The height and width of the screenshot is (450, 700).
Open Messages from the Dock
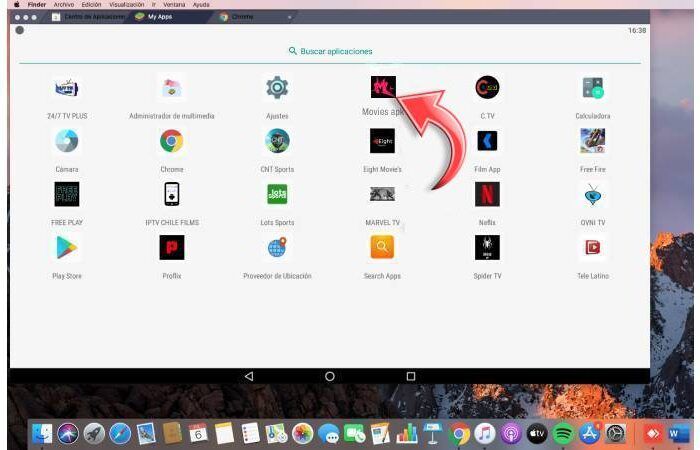329,433
